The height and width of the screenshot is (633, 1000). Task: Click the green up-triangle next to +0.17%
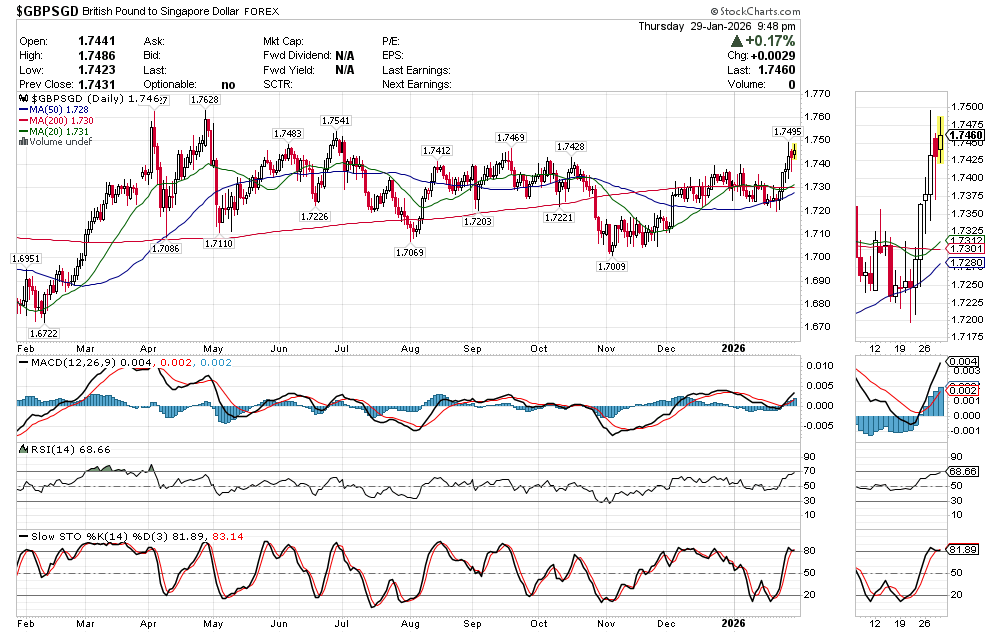[x=737, y=41]
